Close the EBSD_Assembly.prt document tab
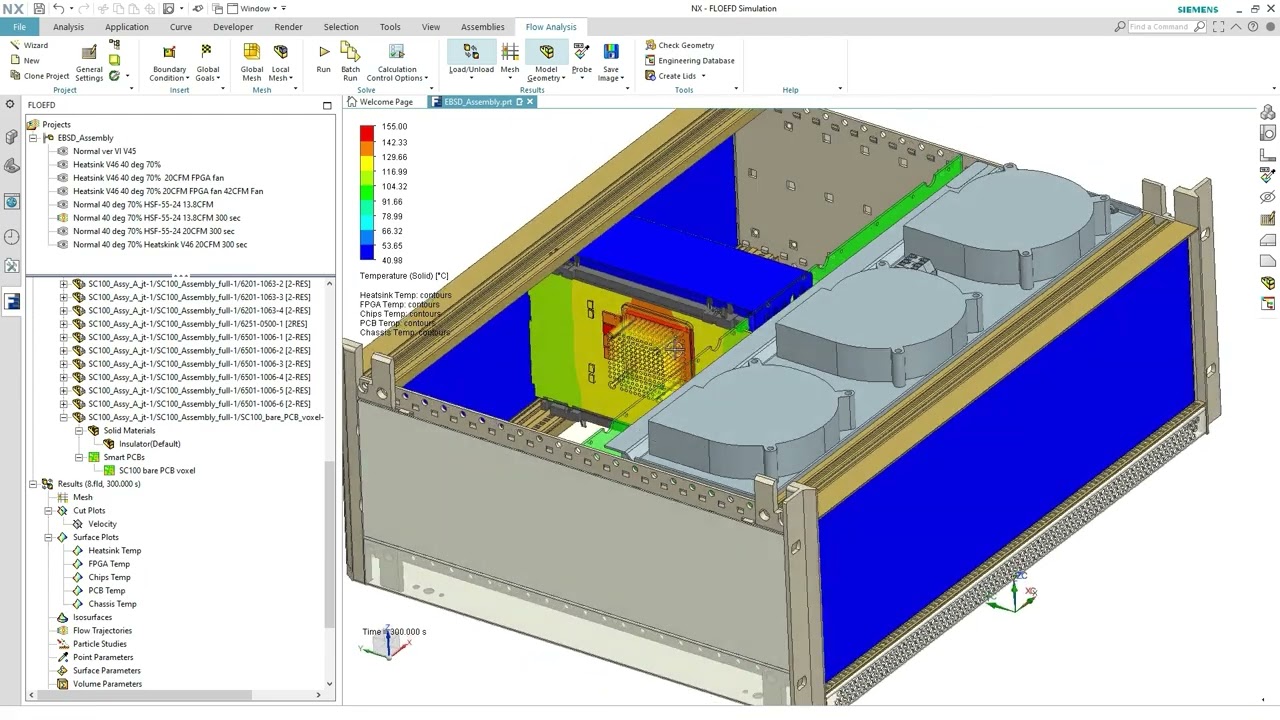 click(530, 102)
